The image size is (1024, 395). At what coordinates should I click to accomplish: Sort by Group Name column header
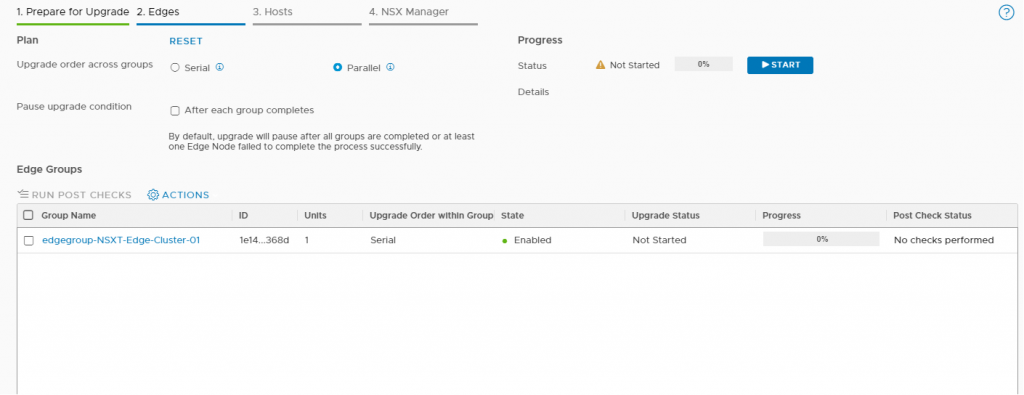click(69, 215)
